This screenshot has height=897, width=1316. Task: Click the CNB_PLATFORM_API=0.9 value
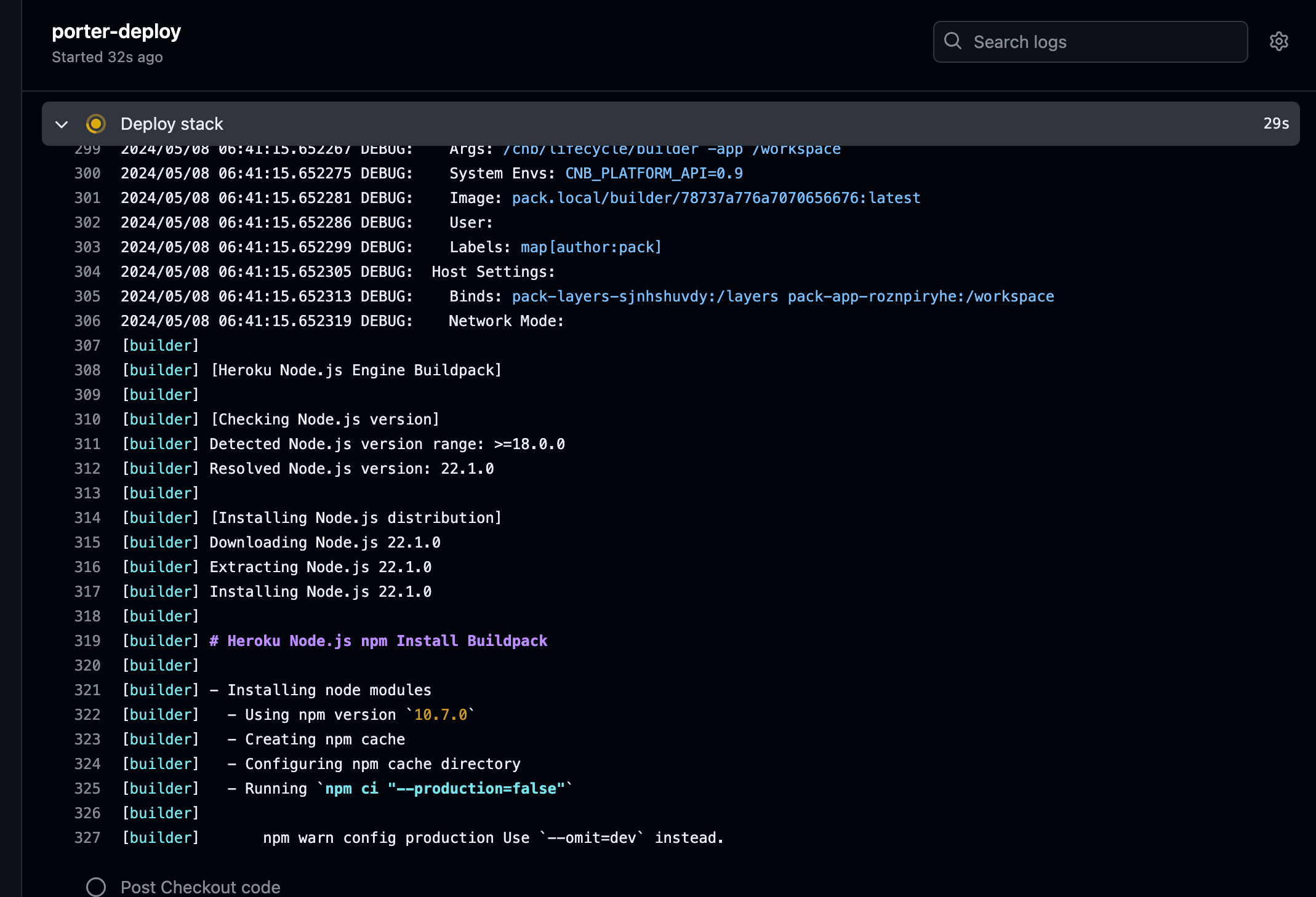coord(654,173)
